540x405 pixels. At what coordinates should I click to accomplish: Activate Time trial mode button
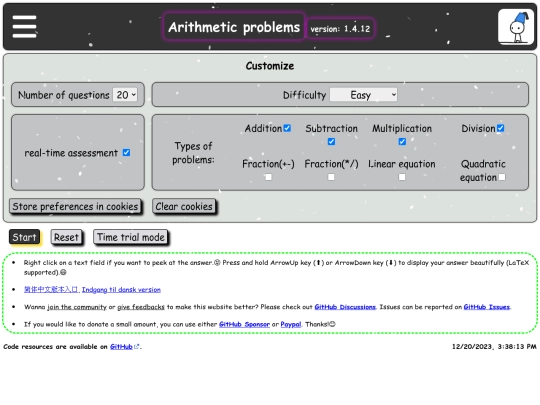click(x=131, y=237)
